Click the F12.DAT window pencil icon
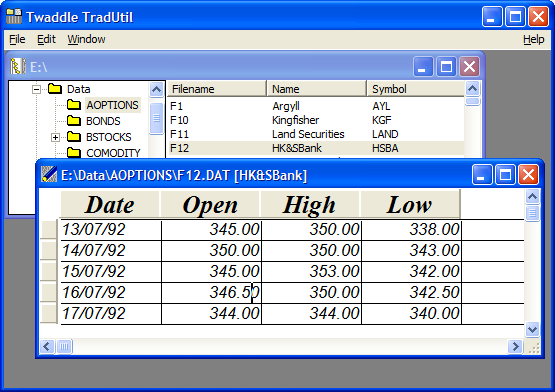Image resolution: width=555 pixels, height=392 pixels. click(x=48, y=175)
